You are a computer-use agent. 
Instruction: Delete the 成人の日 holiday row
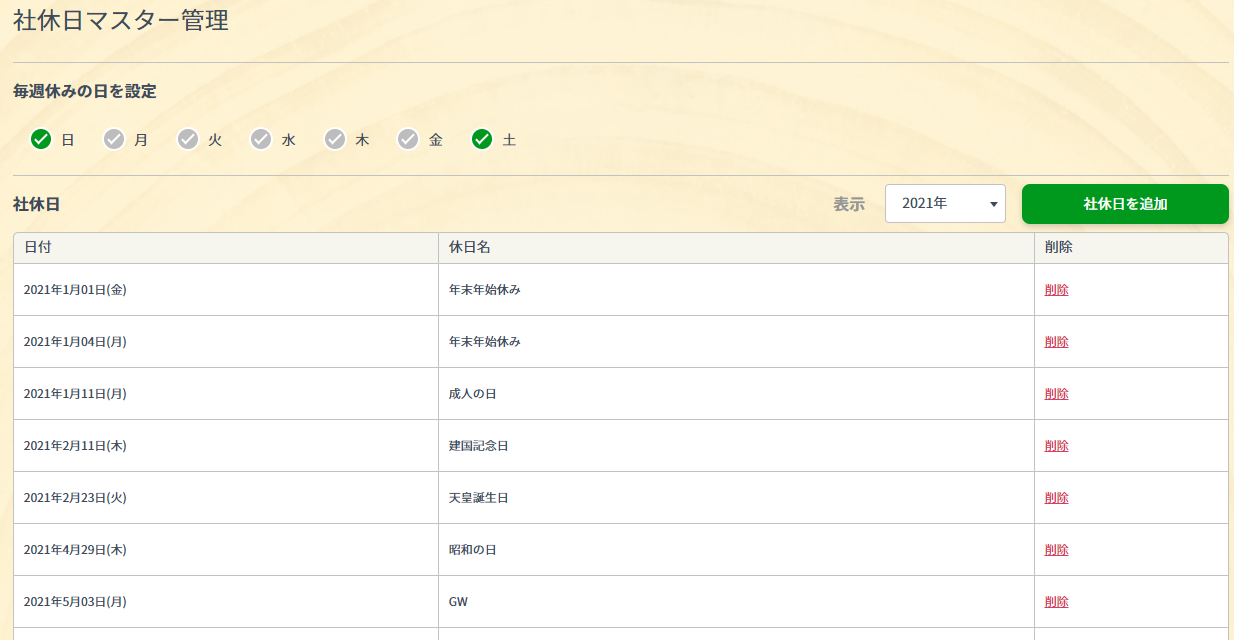[1056, 394]
